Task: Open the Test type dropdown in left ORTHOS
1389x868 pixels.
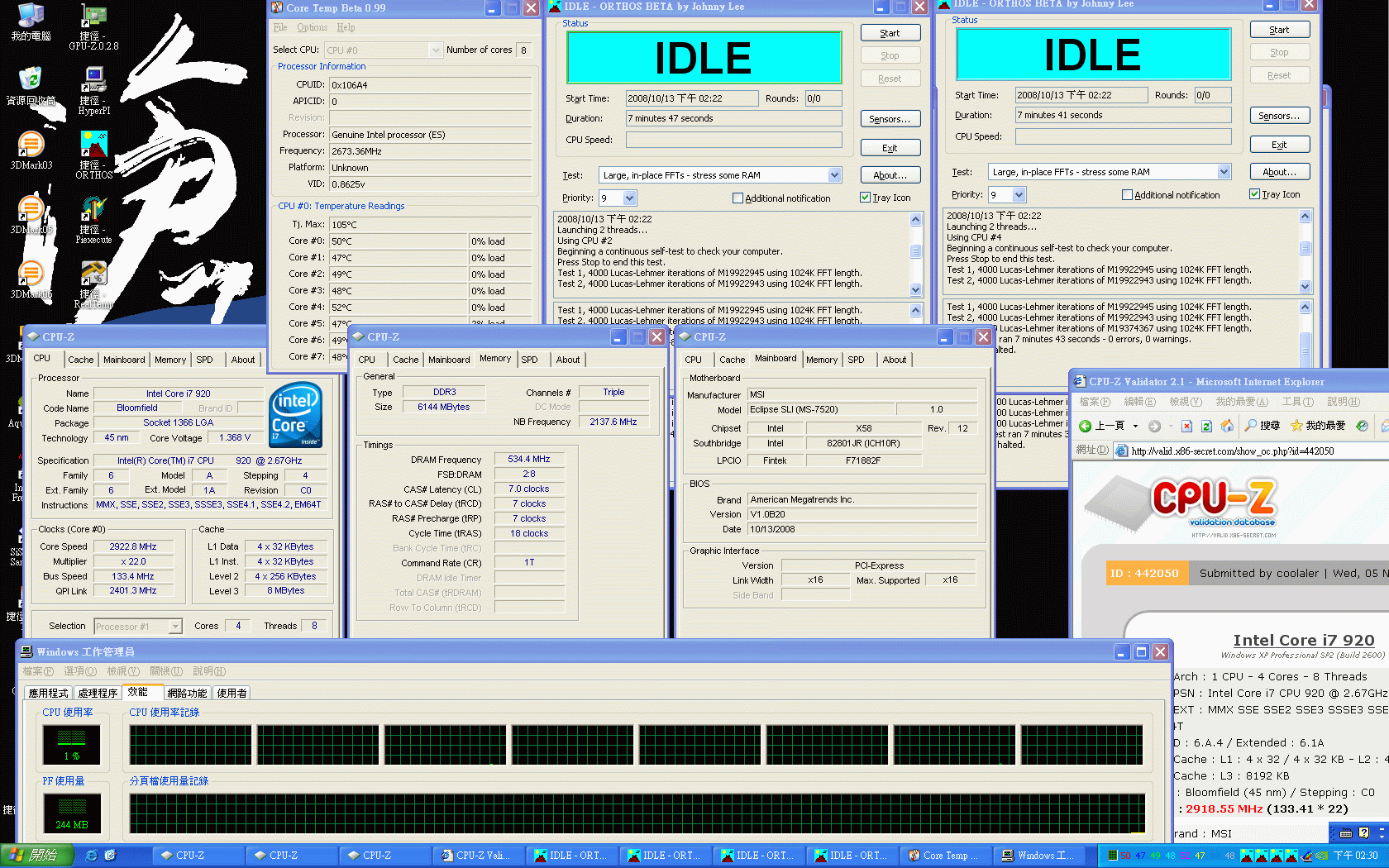Action: pyautogui.click(x=834, y=175)
